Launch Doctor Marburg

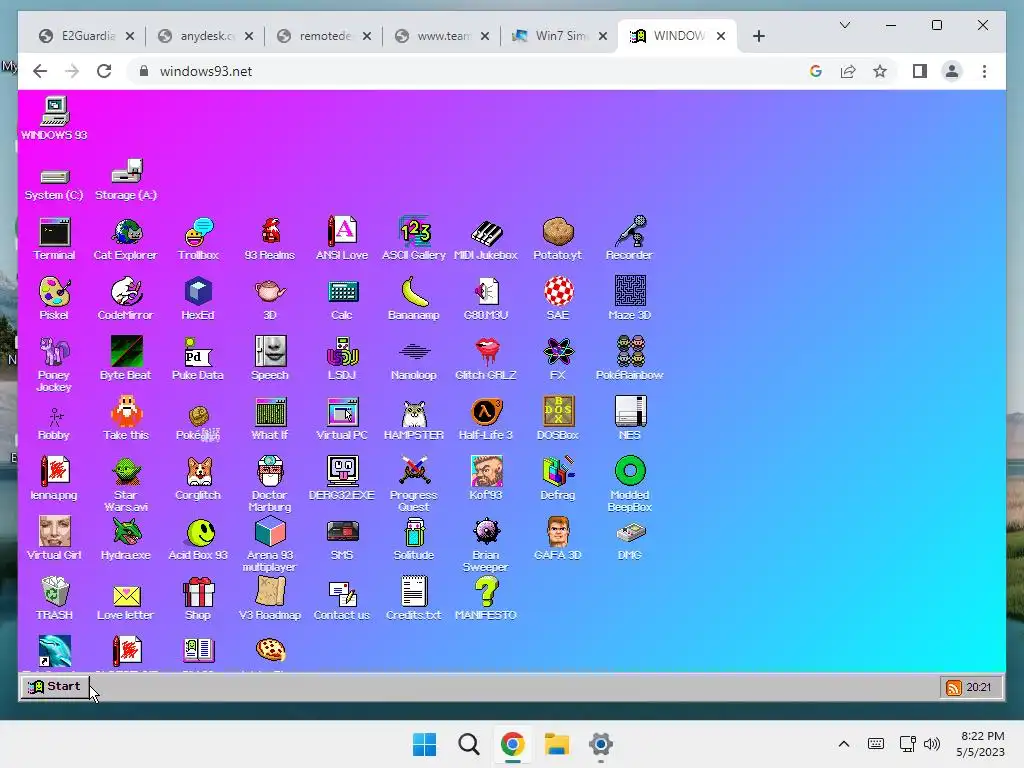pos(270,485)
